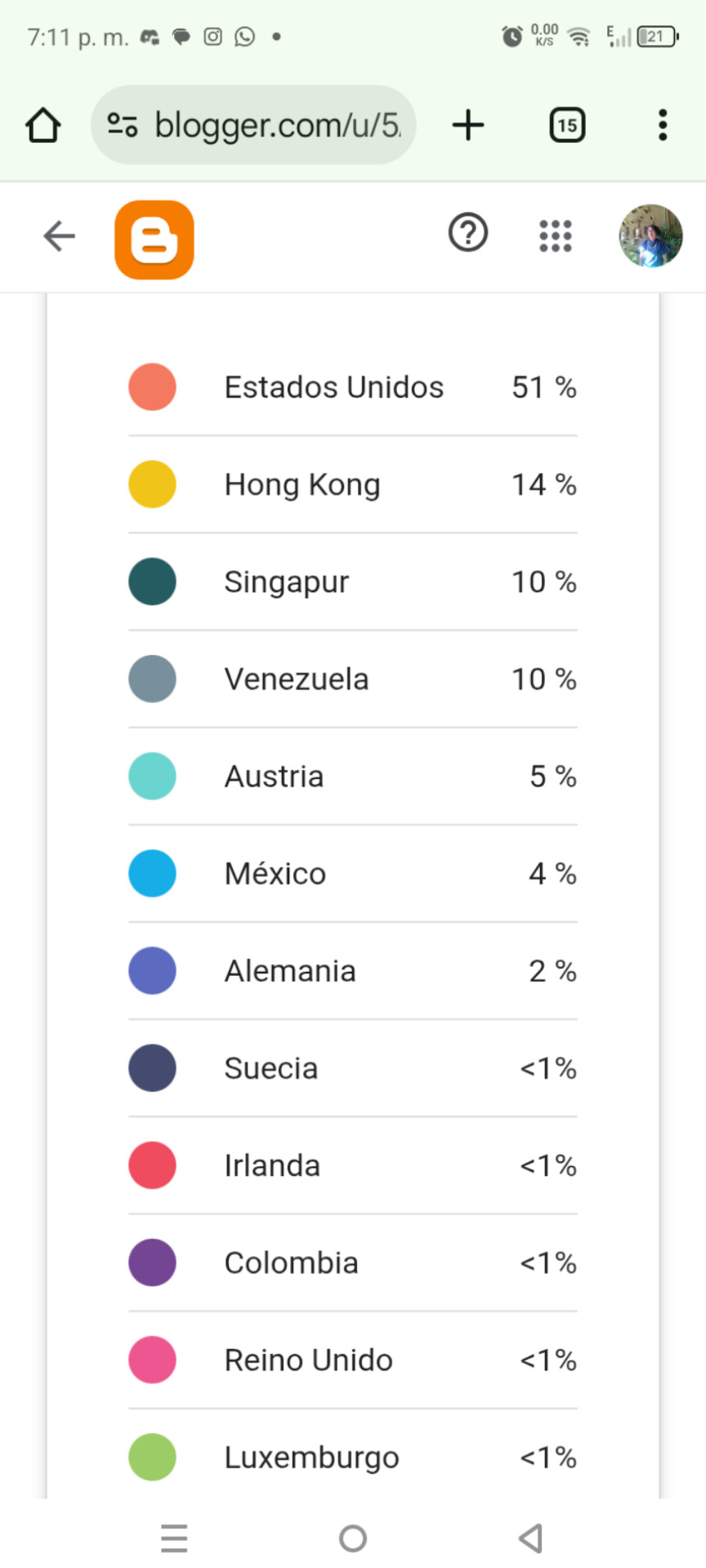This screenshot has width=706, height=1568.
Task: Tap the Venezuela country row
Action: coord(353,679)
